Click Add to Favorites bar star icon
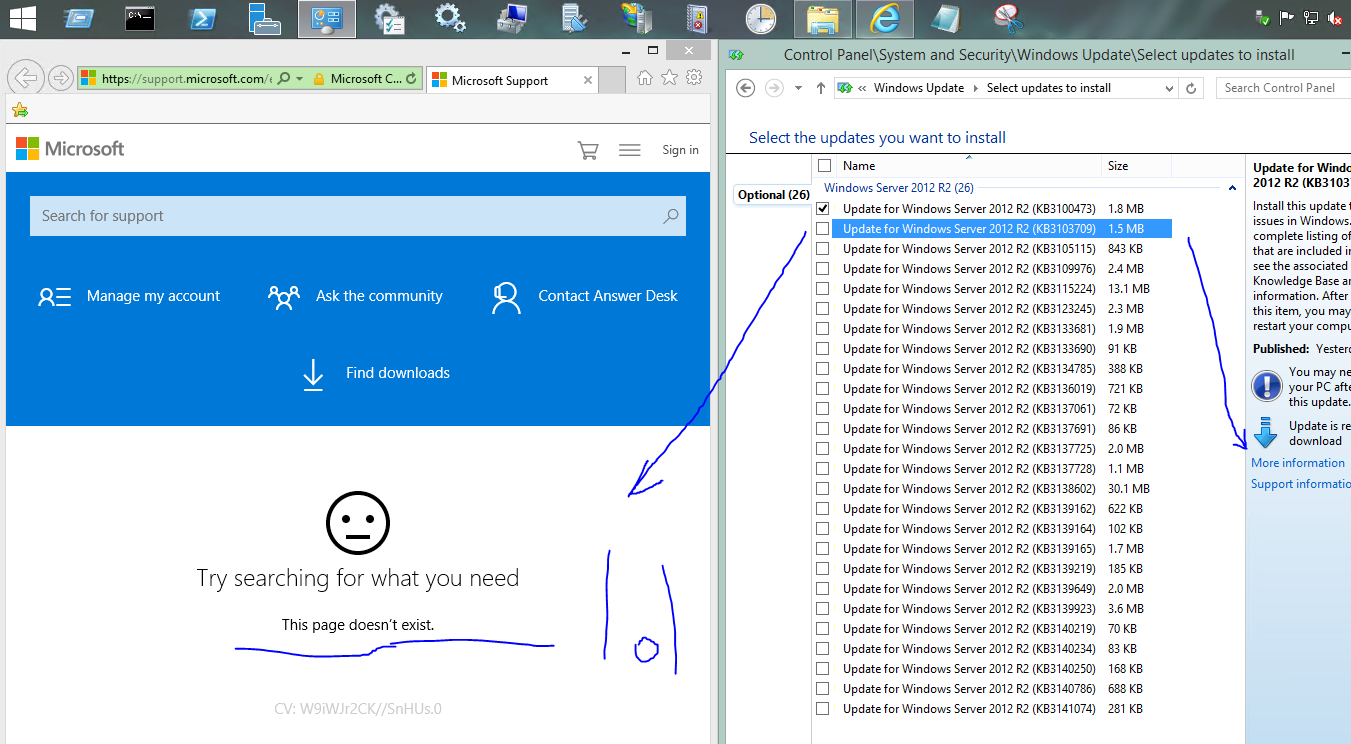 [x=19, y=110]
